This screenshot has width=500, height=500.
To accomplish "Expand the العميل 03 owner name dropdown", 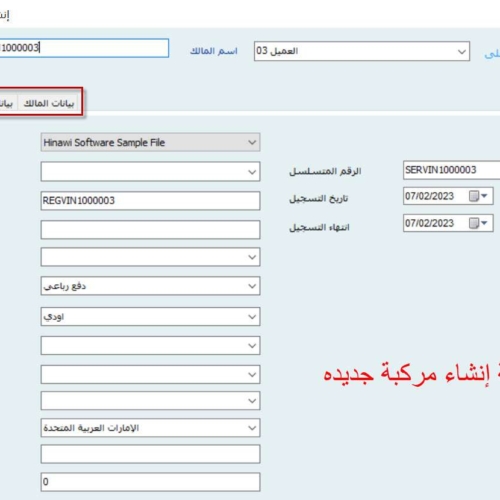I will click(462, 52).
